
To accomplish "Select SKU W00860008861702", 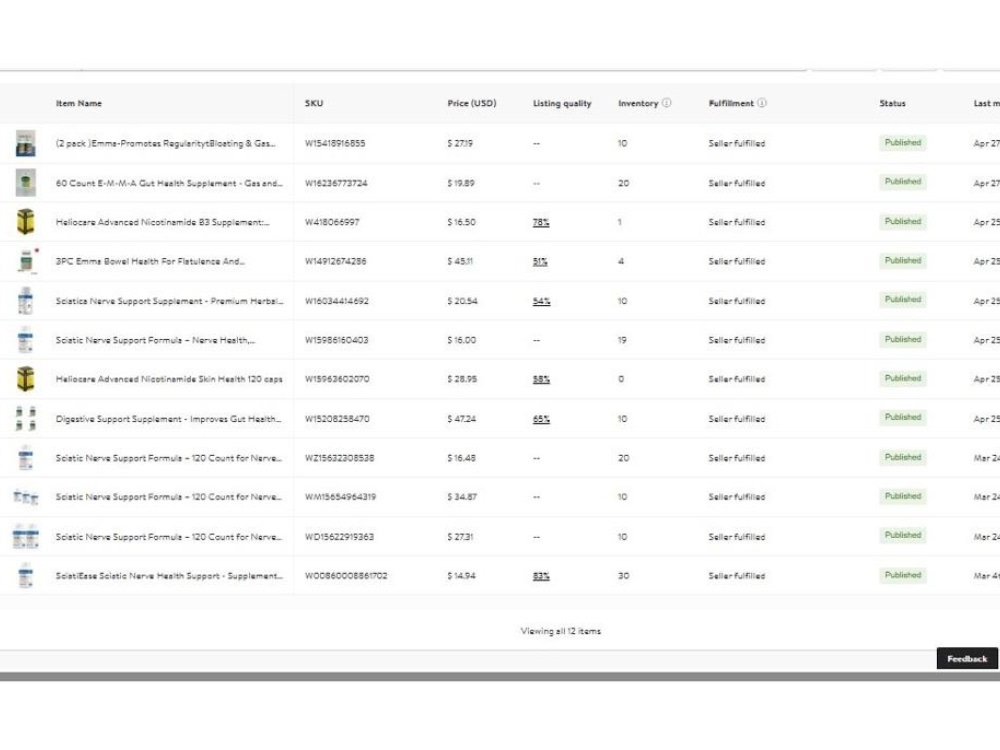I will [346, 576].
